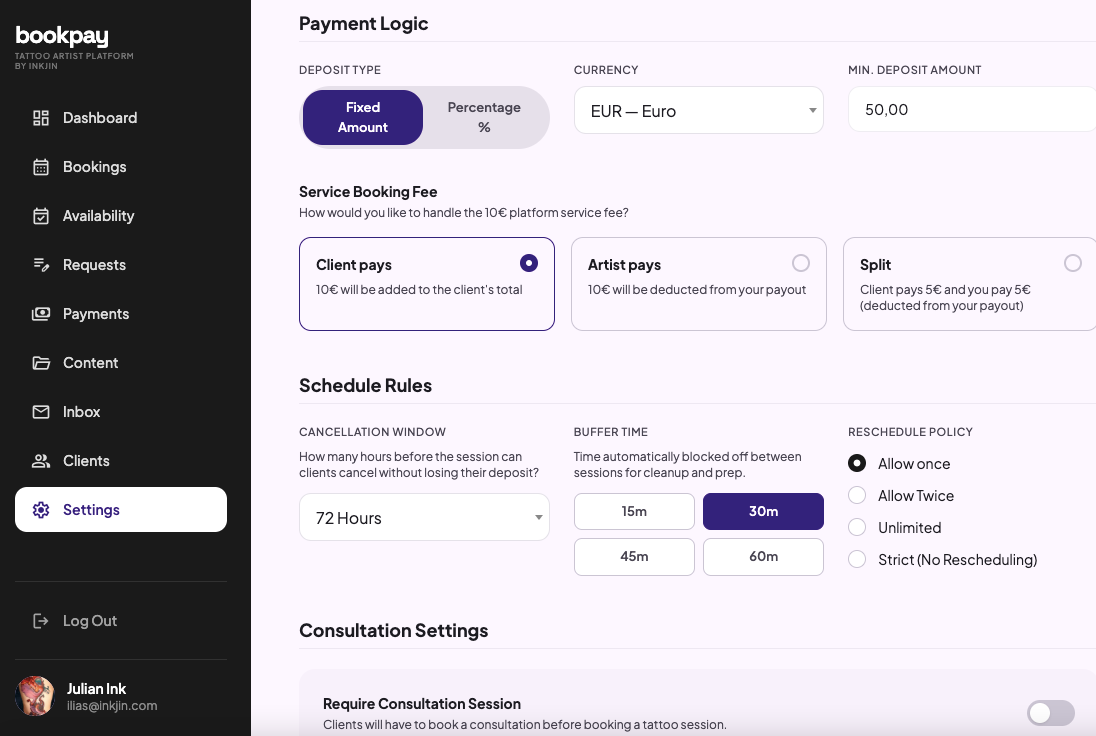Open the Clients people icon
Viewport: 1096px width, 736px height.
[x=41, y=461]
